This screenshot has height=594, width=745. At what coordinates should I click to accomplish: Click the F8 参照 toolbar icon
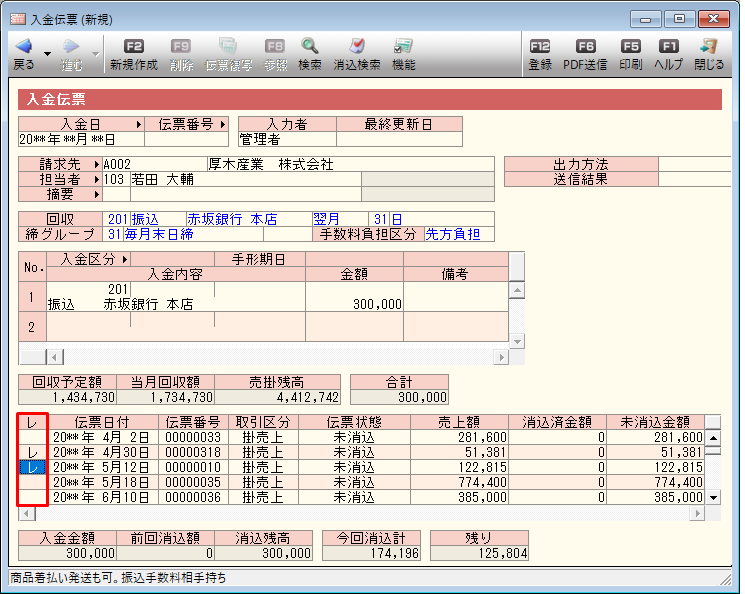click(x=275, y=46)
